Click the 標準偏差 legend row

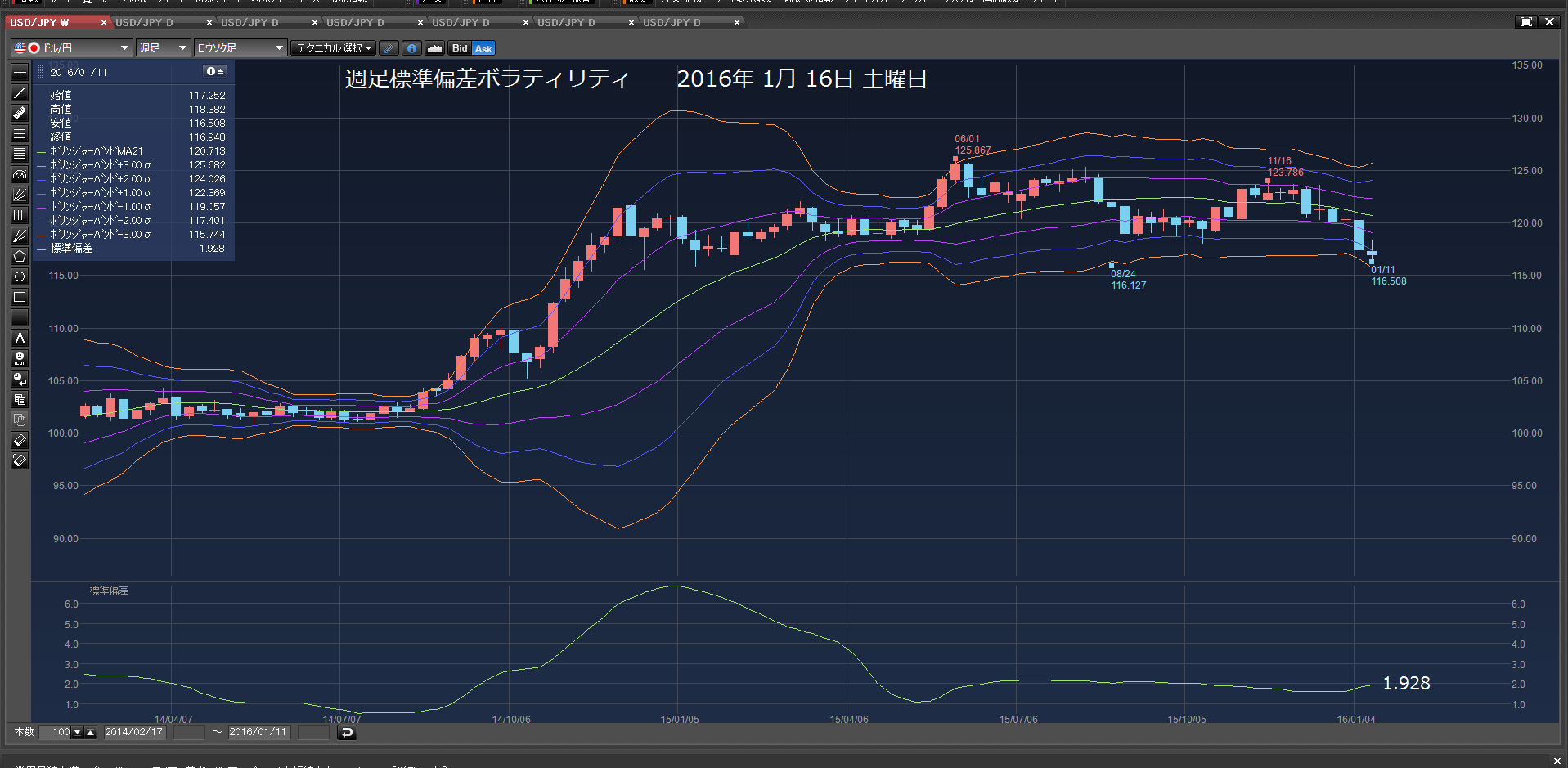132,249
